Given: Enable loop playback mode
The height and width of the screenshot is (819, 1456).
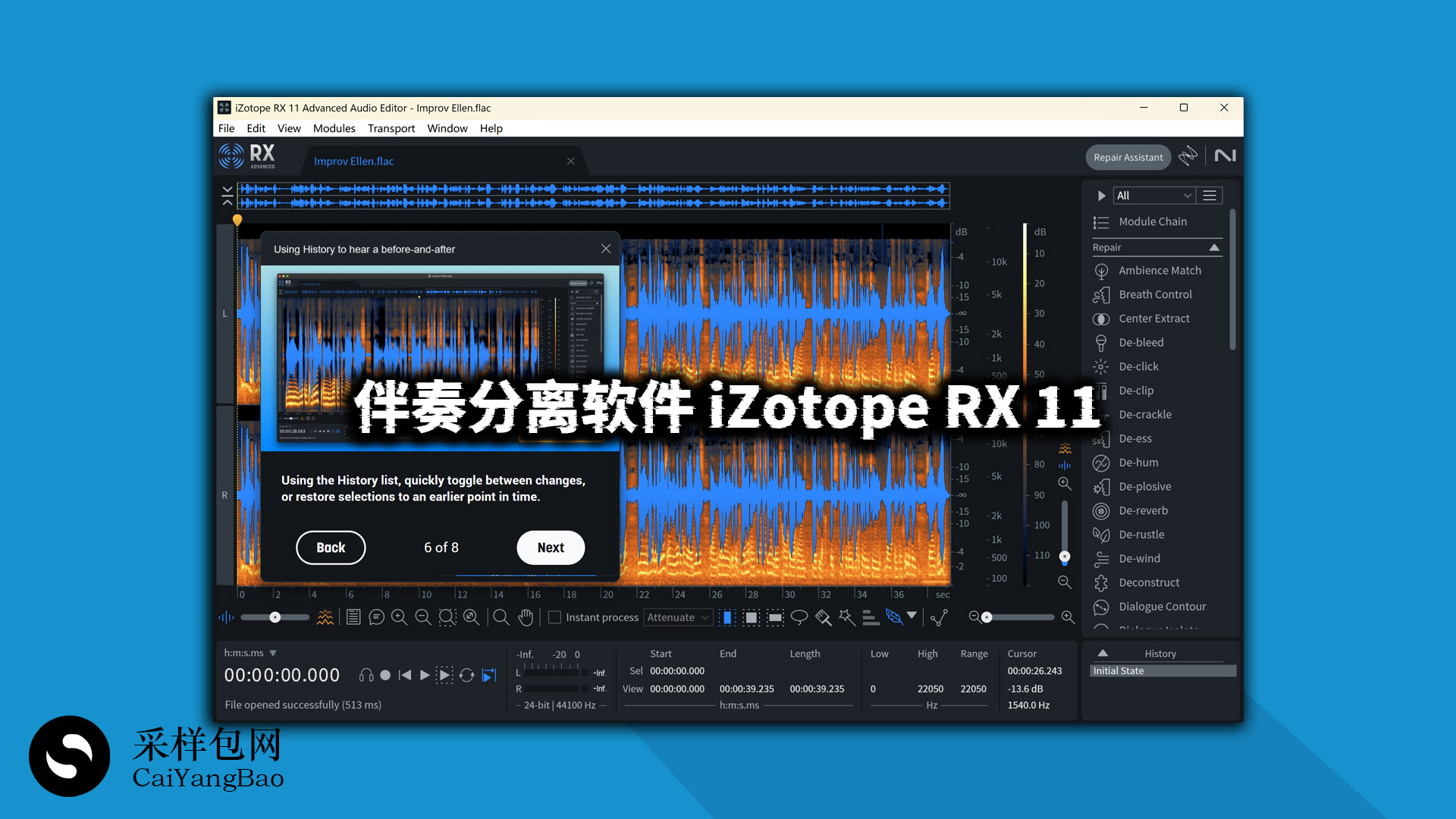Looking at the screenshot, I should pos(466,675).
